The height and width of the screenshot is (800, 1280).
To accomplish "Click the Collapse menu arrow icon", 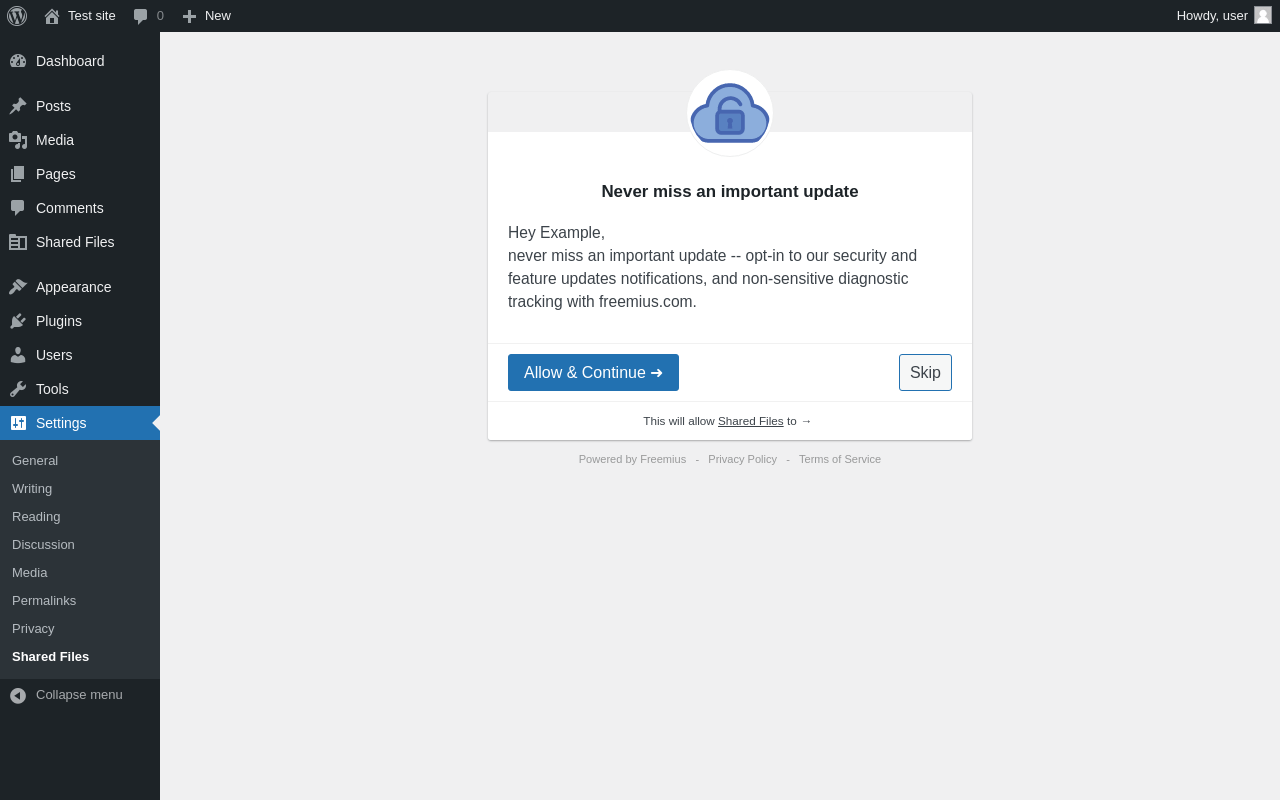I will 18,695.
